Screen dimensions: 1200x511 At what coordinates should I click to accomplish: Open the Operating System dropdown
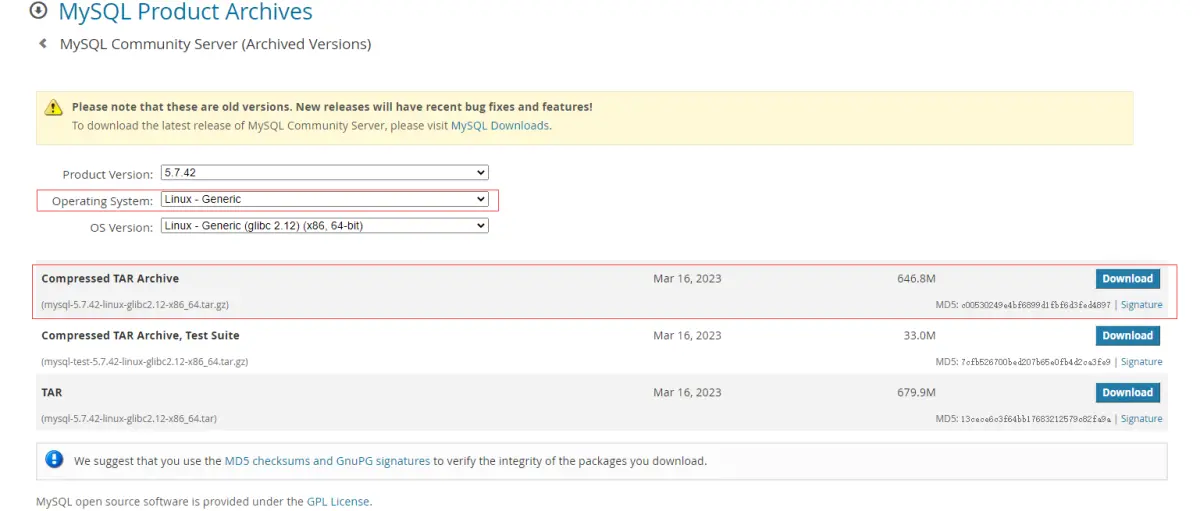coord(325,199)
